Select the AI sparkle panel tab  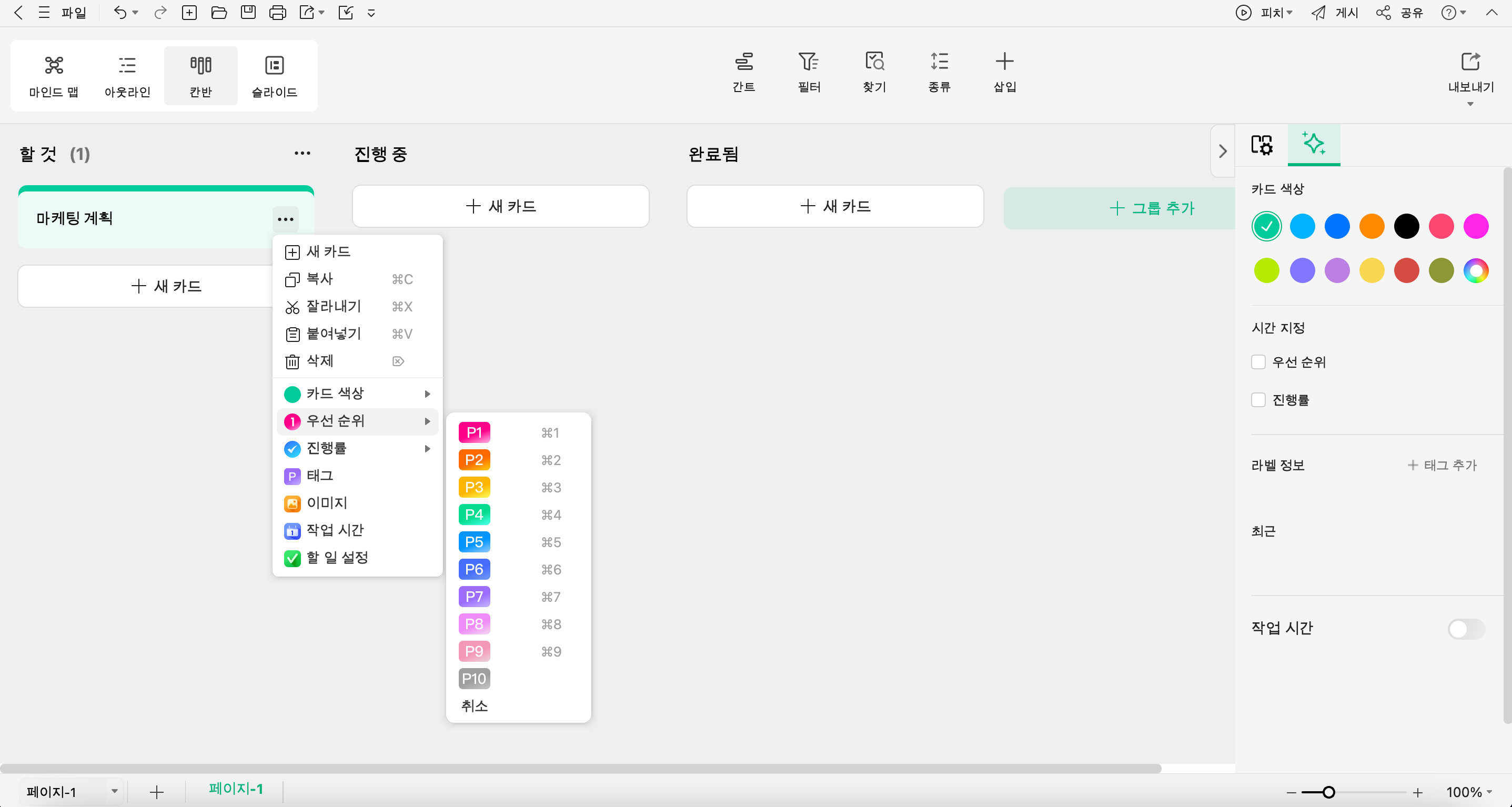point(1314,143)
